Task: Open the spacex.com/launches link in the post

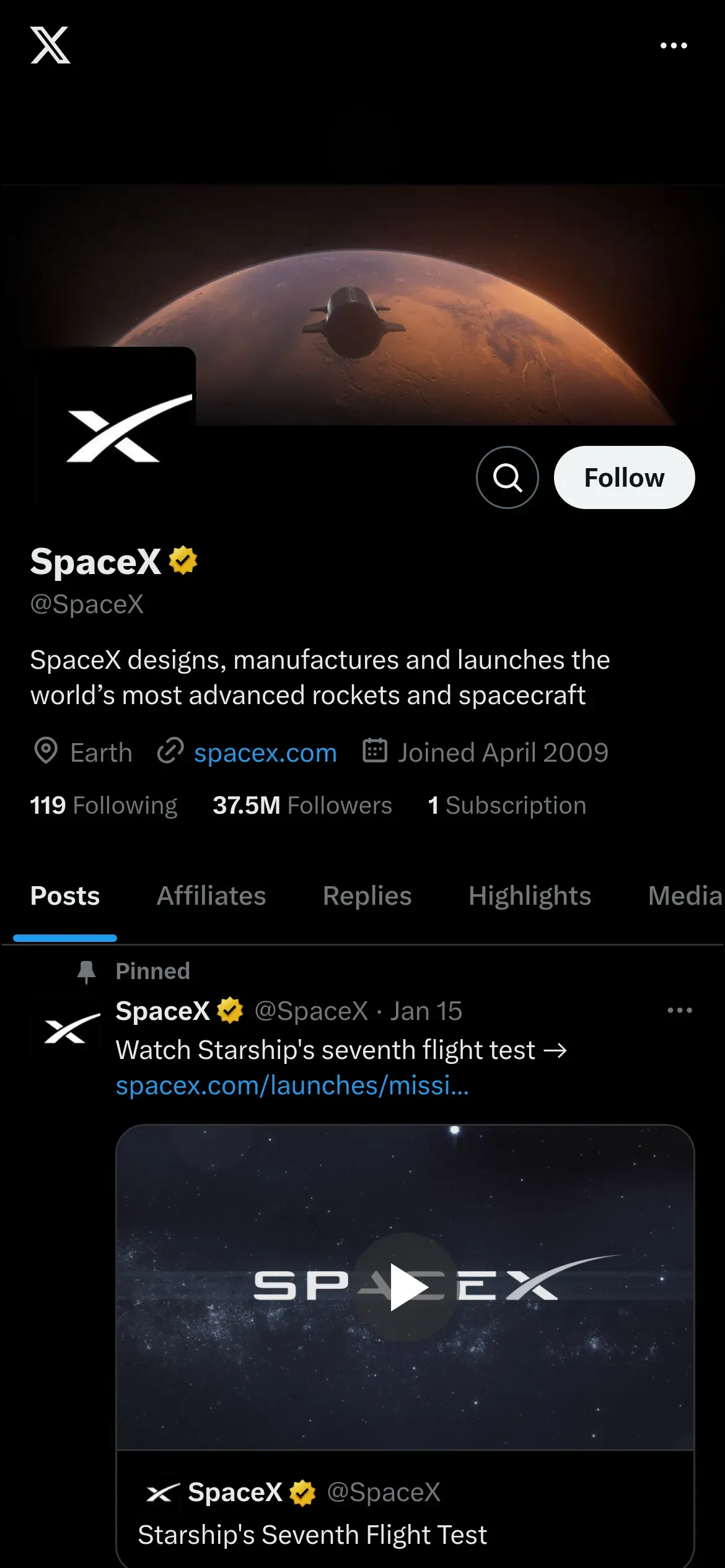Action: (x=292, y=1086)
